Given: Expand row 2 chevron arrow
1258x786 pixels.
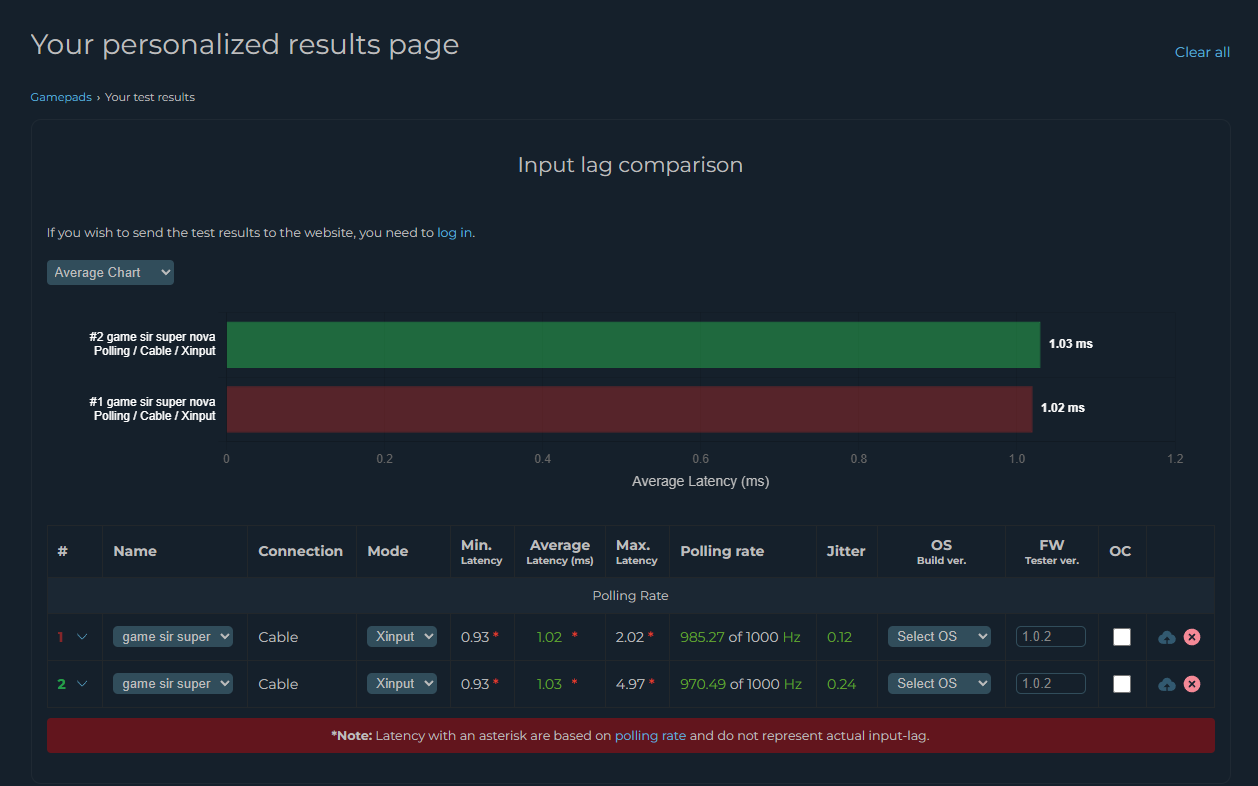Looking at the screenshot, I should pyautogui.click(x=82, y=684).
